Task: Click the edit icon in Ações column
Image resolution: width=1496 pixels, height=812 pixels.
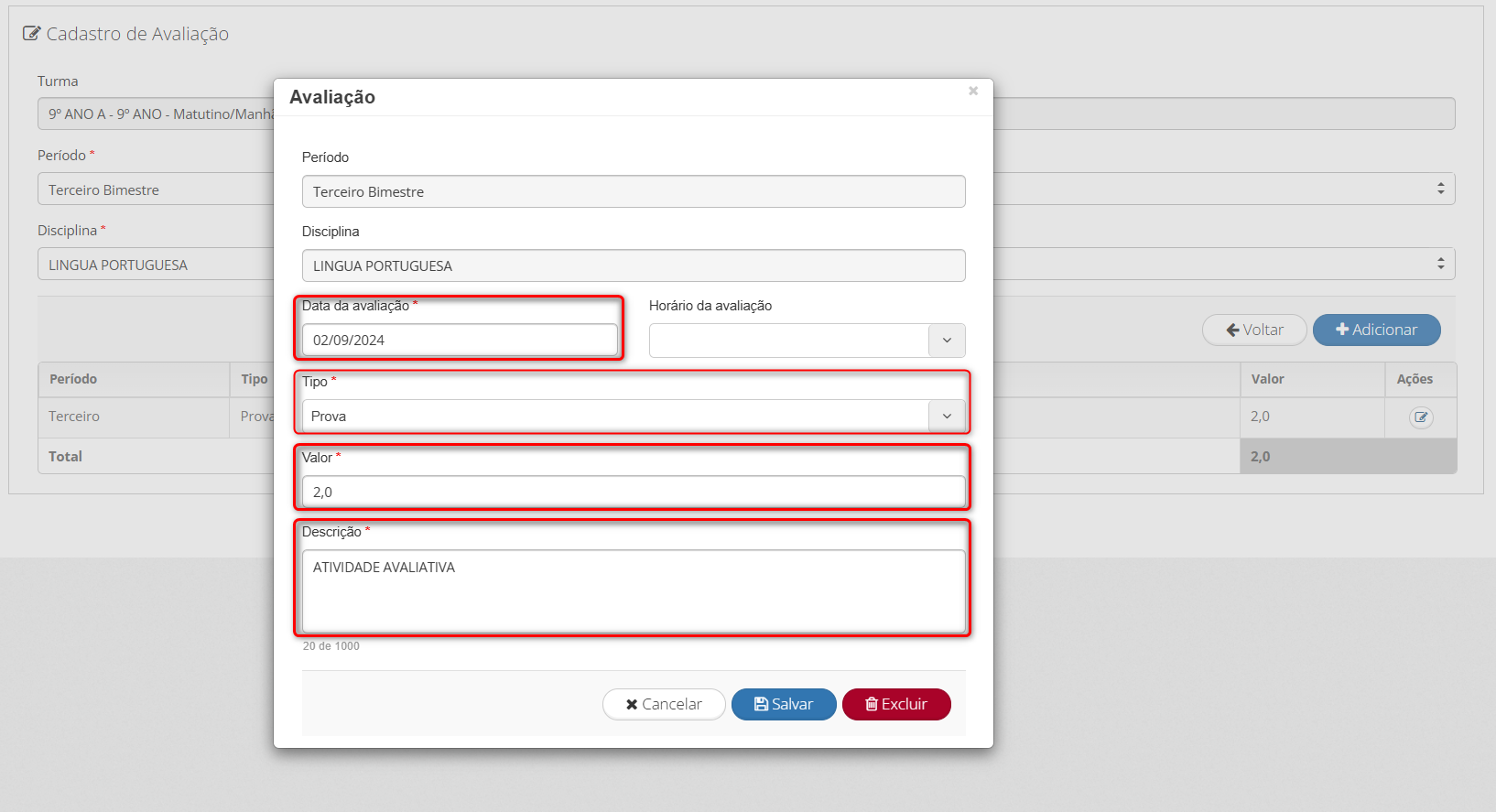Action: pyautogui.click(x=1420, y=417)
